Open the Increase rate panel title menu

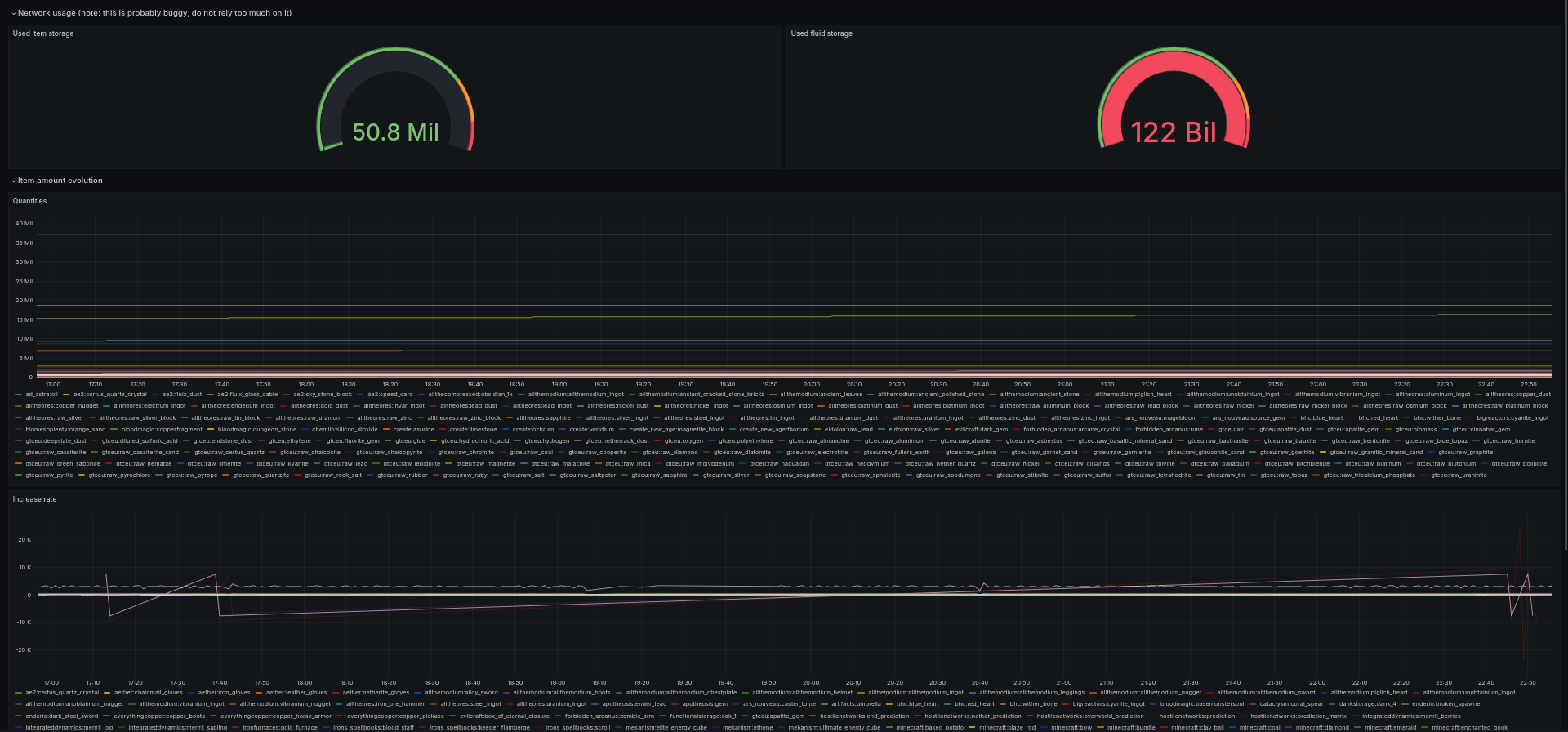click(x=34, y=499)
